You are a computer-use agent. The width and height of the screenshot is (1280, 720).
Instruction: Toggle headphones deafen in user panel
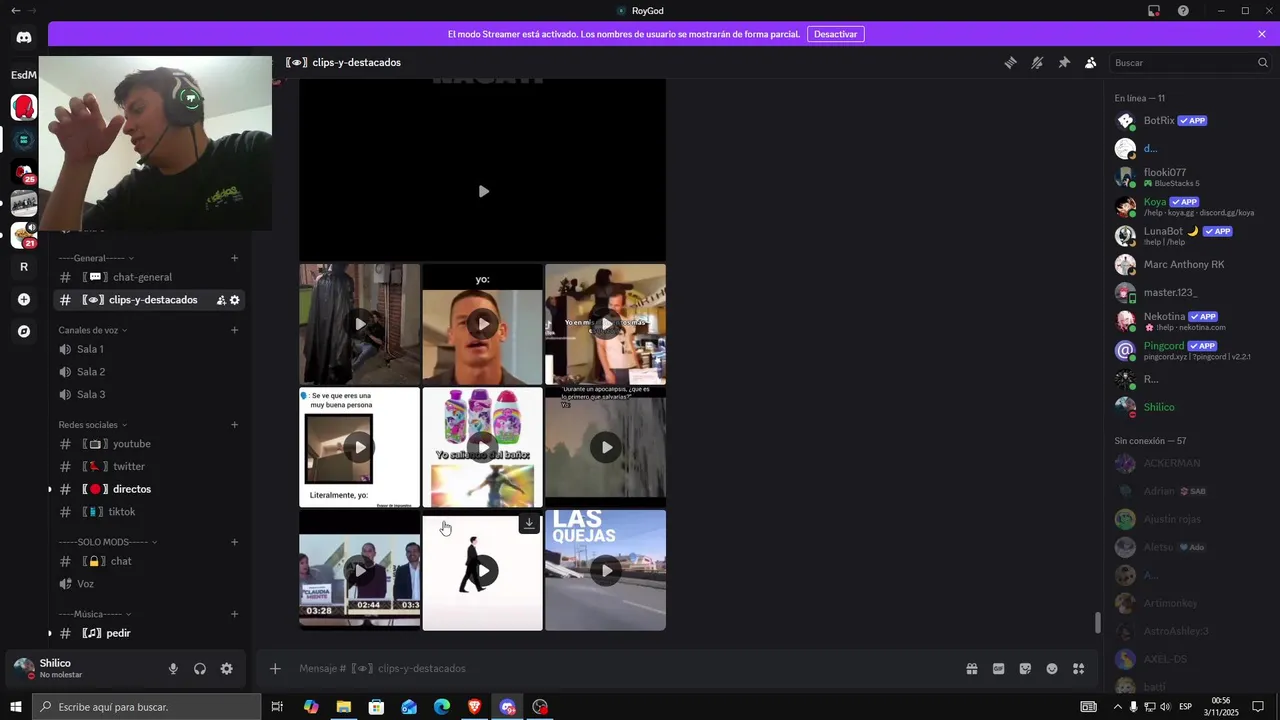click(x=200, y=669)
